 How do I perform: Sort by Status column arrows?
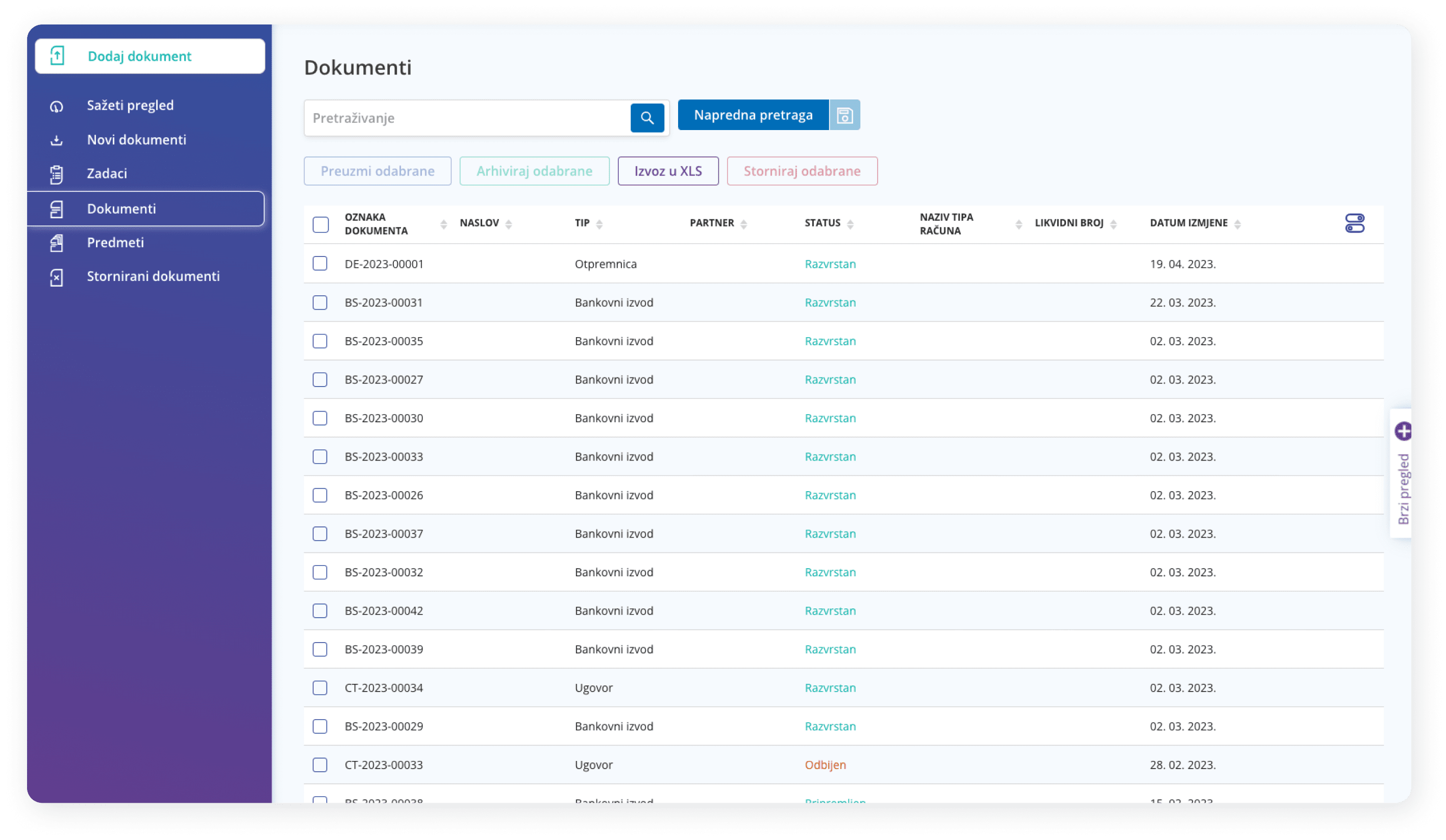850,224
